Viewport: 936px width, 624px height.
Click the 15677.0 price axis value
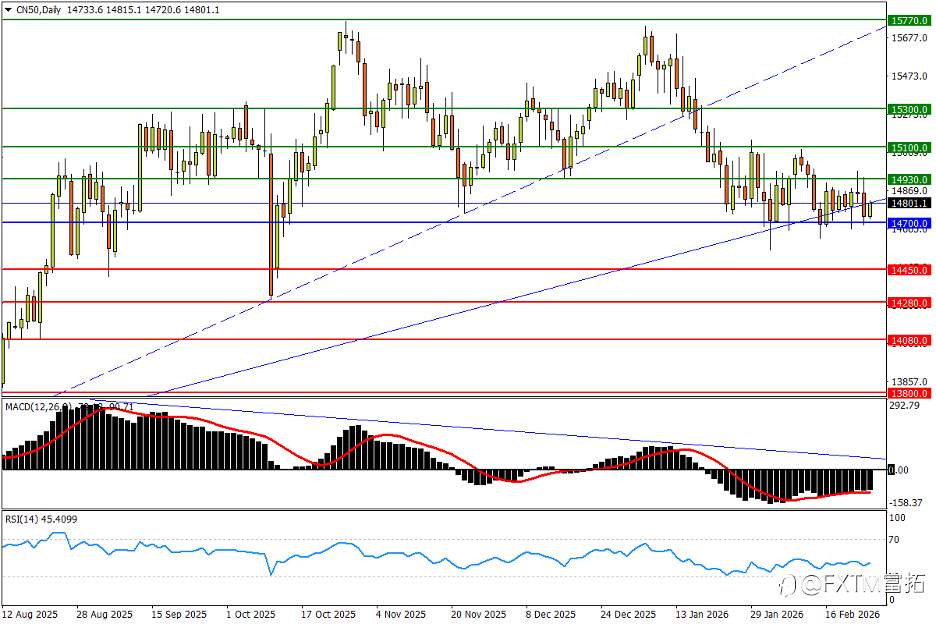pyautogui.click(x=910, y=38)
